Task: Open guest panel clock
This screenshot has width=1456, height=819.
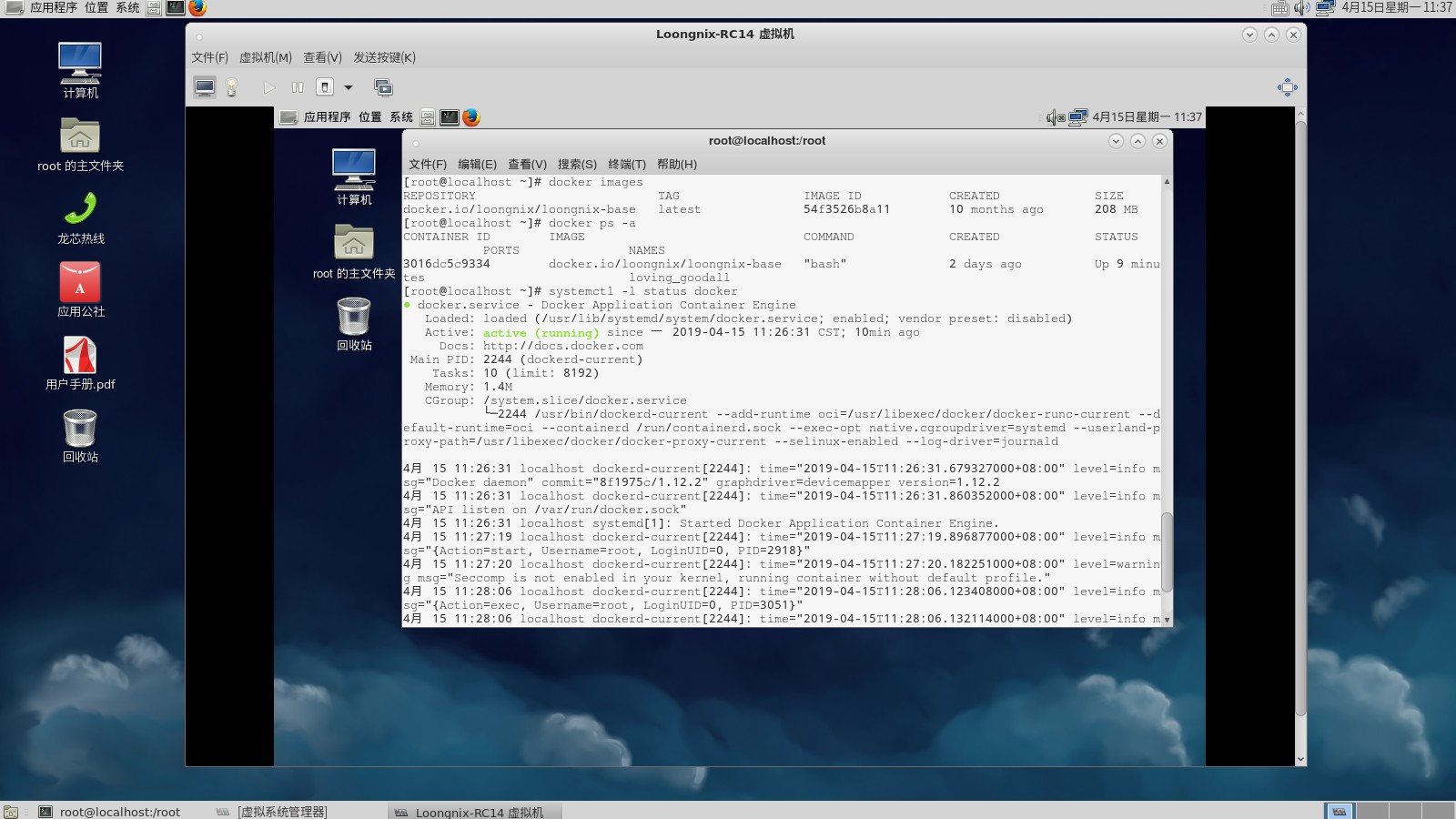Action: (1147, 117)
